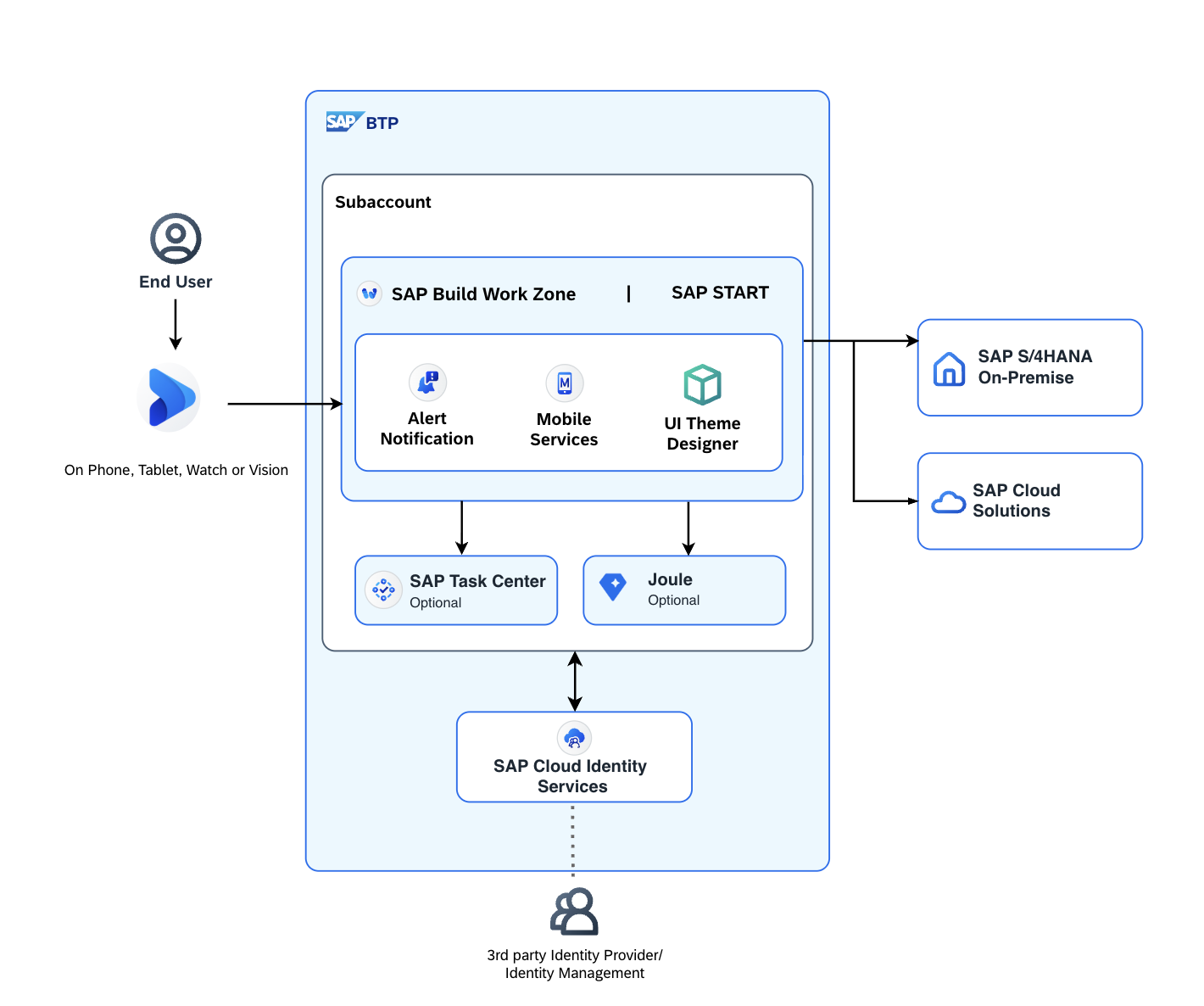1204x1006 pixels.
Task: Select the Joule diamond icon
Action: pos(613,586)
